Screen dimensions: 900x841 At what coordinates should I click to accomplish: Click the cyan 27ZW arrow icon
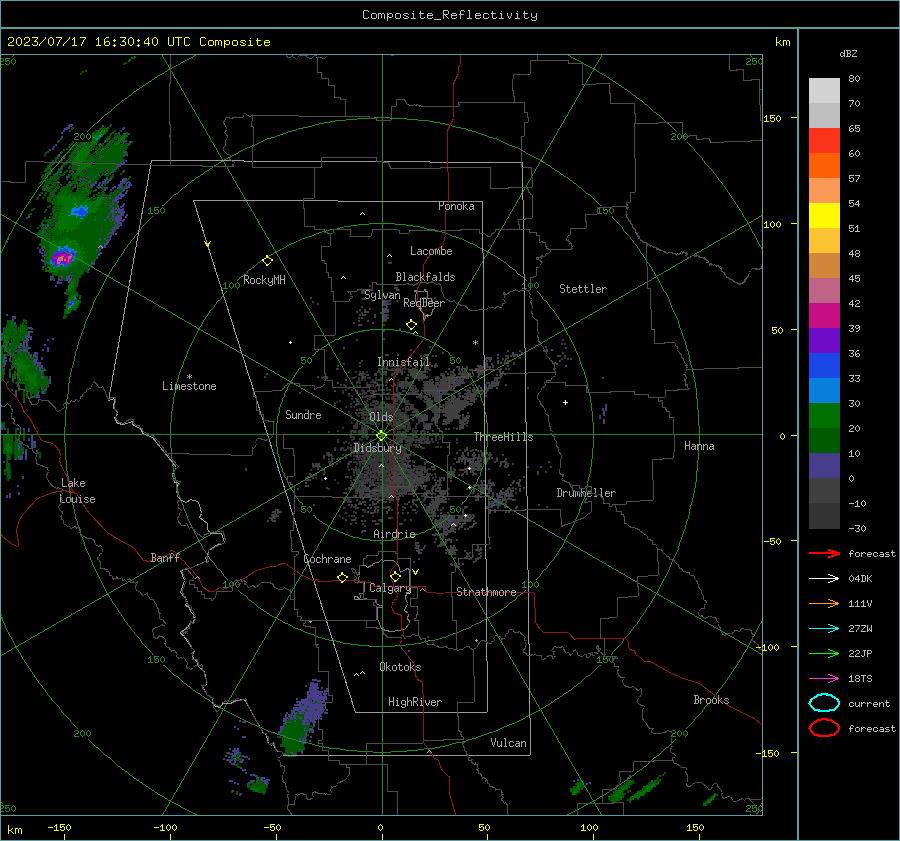click(824, 629)
